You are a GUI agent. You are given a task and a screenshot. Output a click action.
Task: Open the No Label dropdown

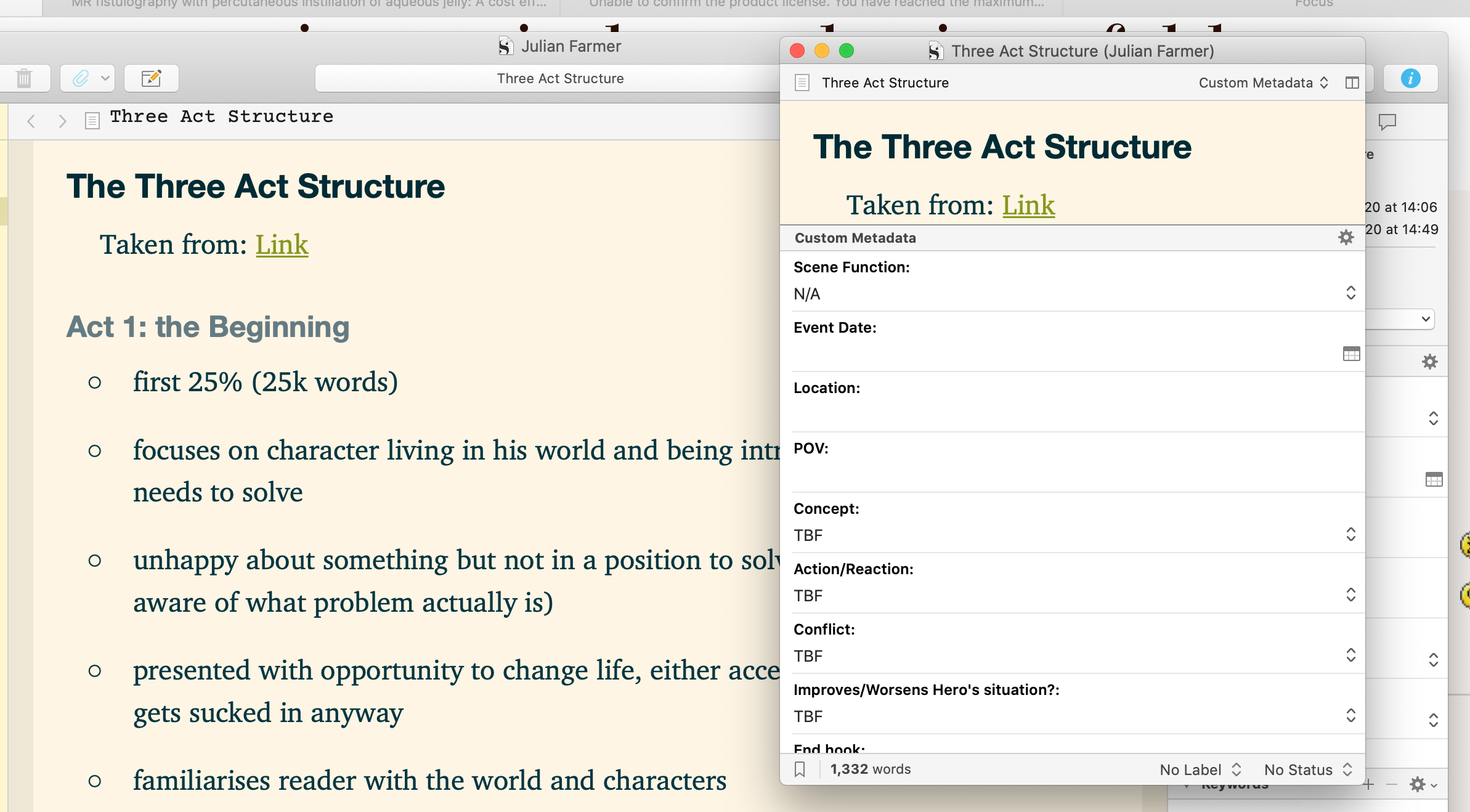(x=1200, y=769)
